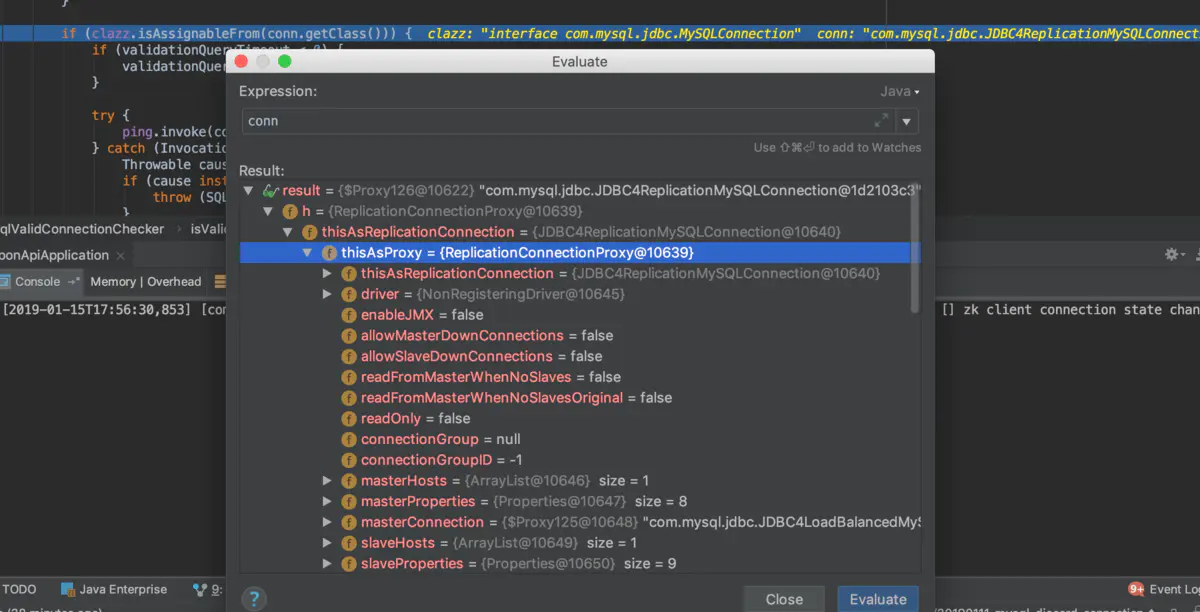Click the clazz.isAssignableFrom highlighted code line
The width and height of the screenshot is (1200, 612).
click(x=600, y=33)
